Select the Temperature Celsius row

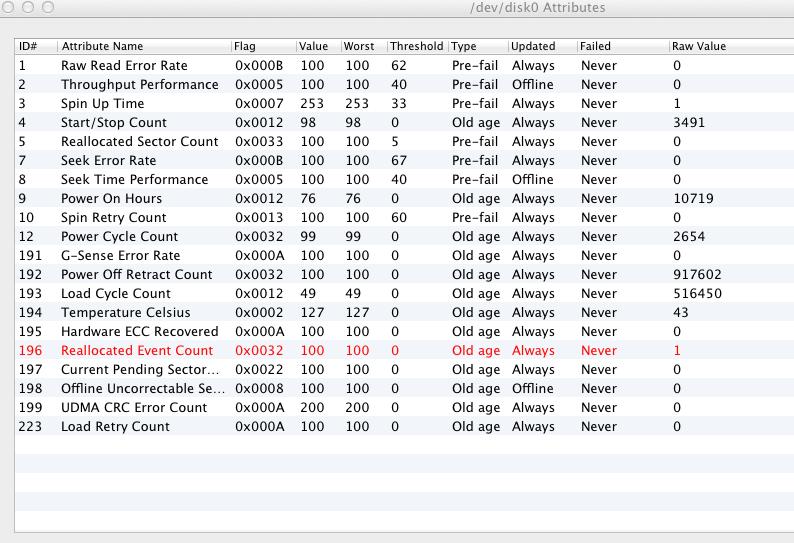coord(405,313)
